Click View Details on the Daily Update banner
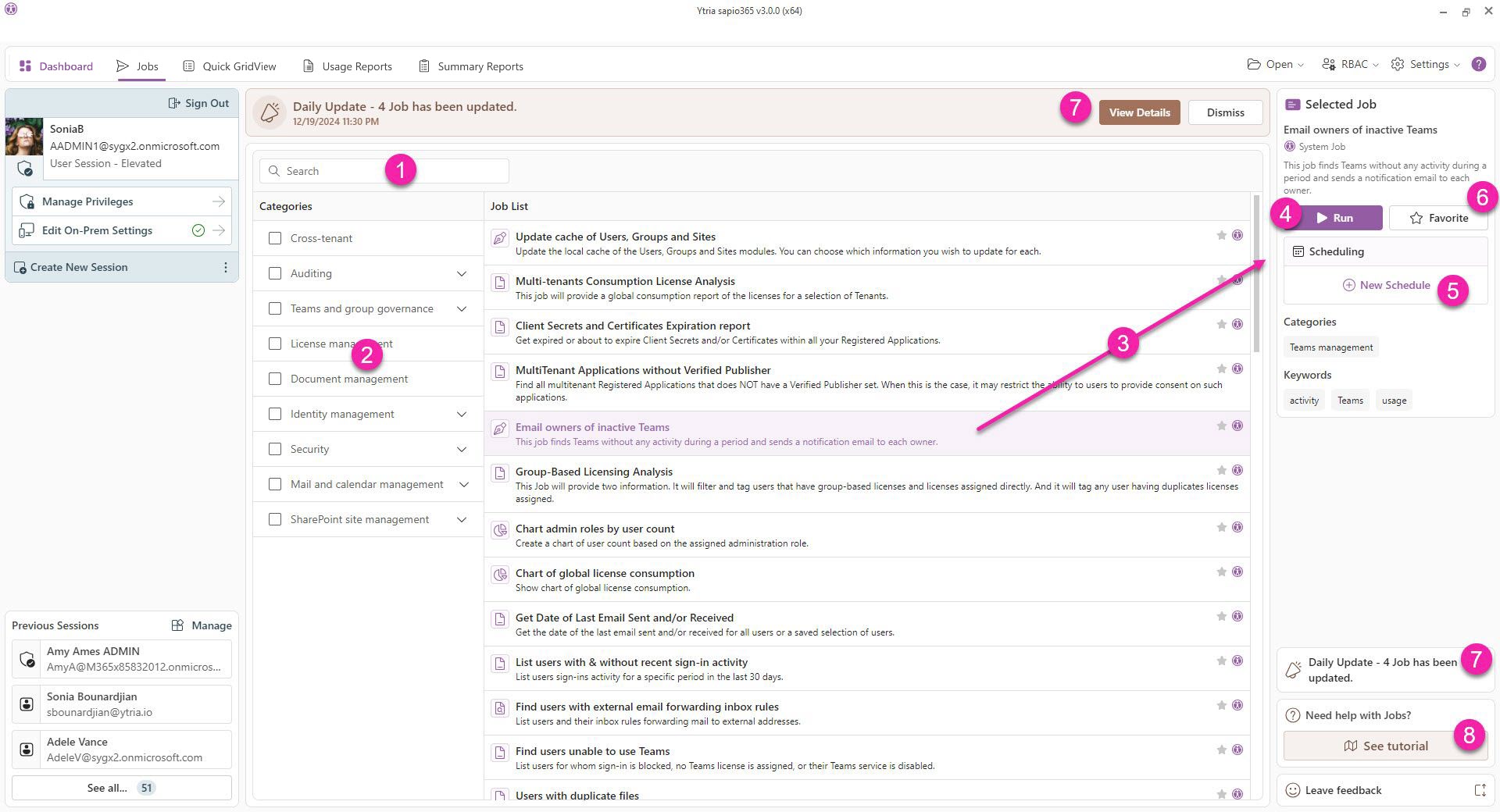Screen dimensions: 1500x812 coord(1139,112)
